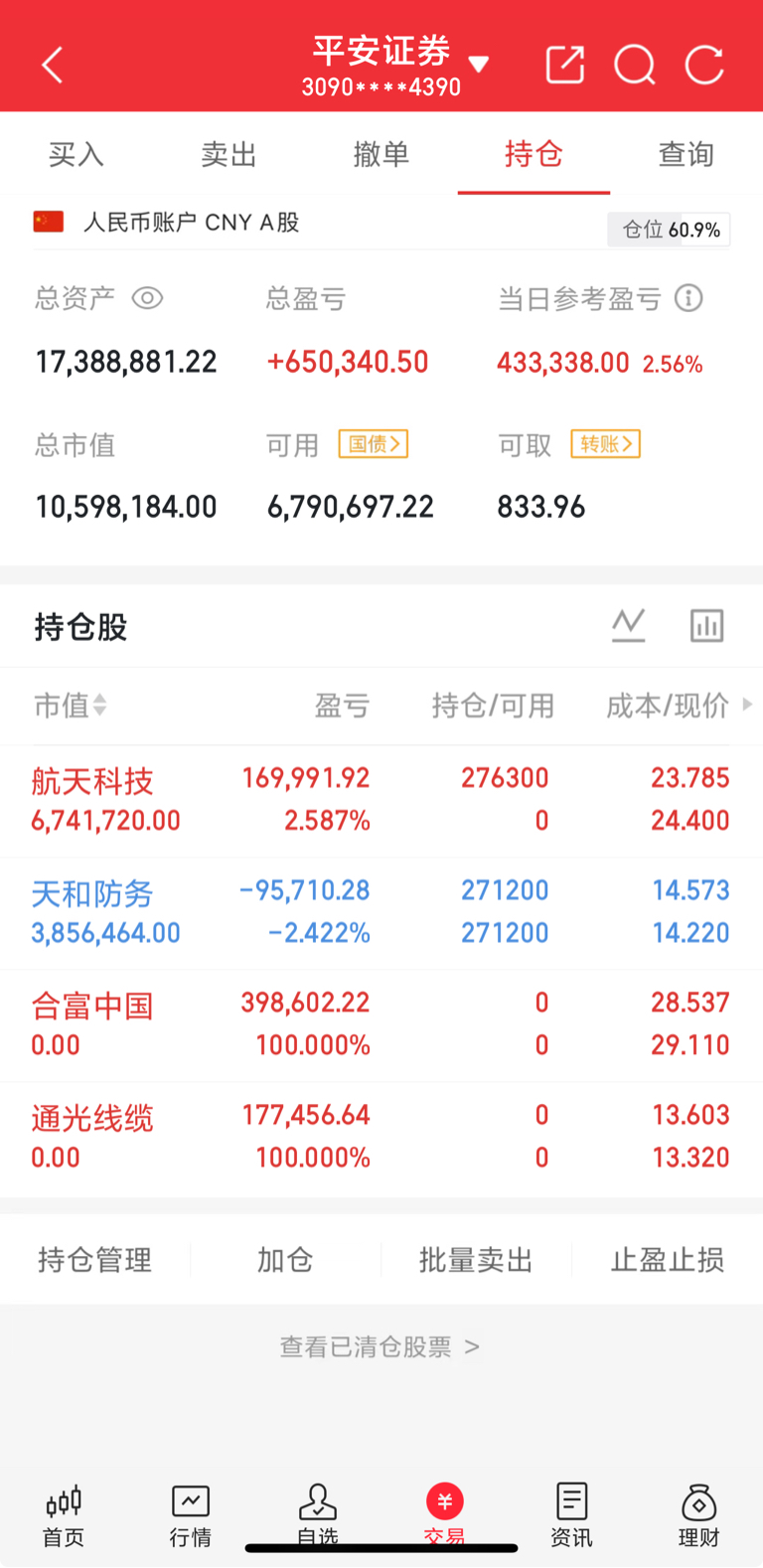This screenshot has width=763, height=1568.
Task: Click the 成本/现价 column header
Action: [x=668, y=706]
